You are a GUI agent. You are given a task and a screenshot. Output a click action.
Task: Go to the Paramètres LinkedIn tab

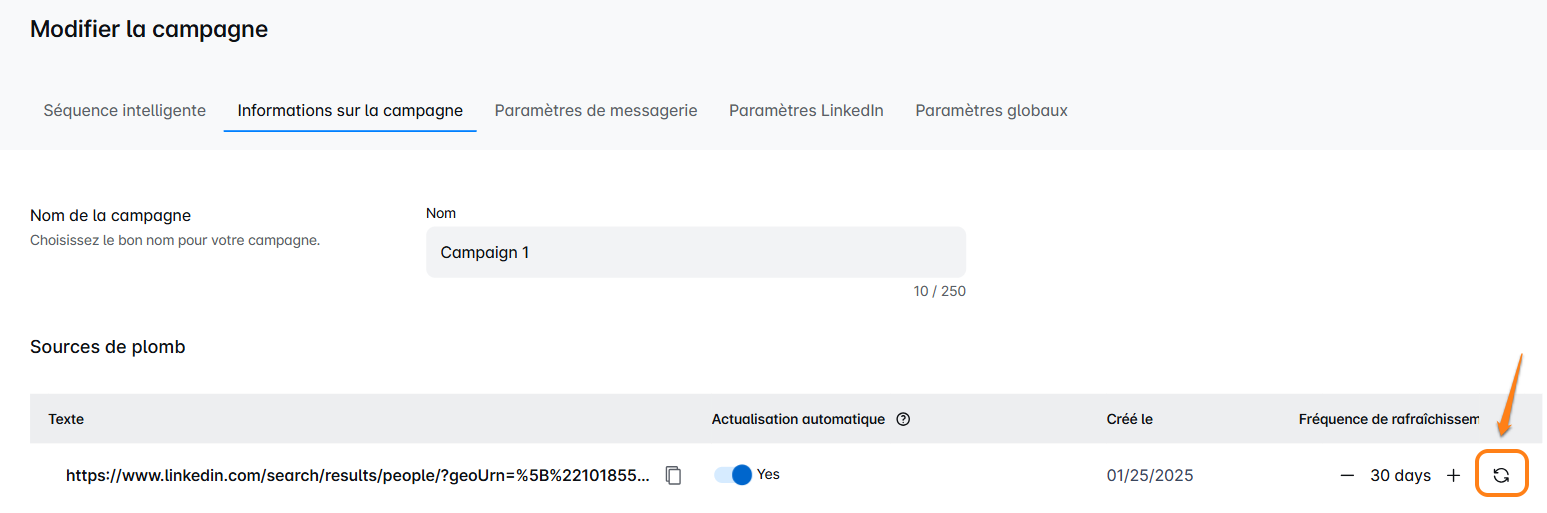click(x=806, y=111)
